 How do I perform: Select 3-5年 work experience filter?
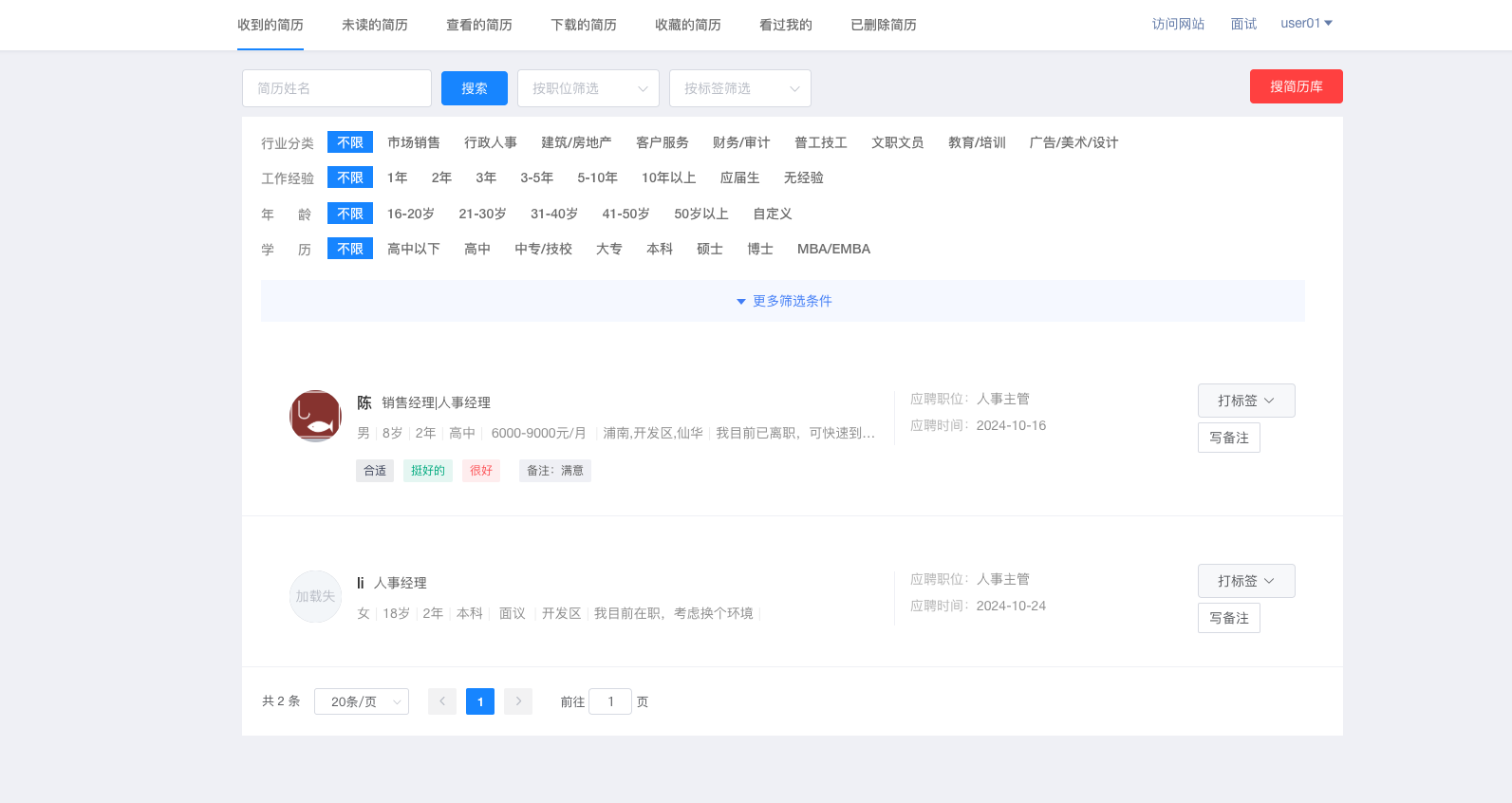click(x=536, y=177)
